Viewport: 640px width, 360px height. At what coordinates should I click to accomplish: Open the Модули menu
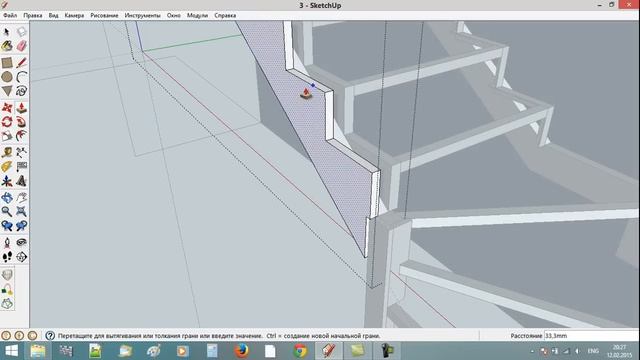[198, 16]
